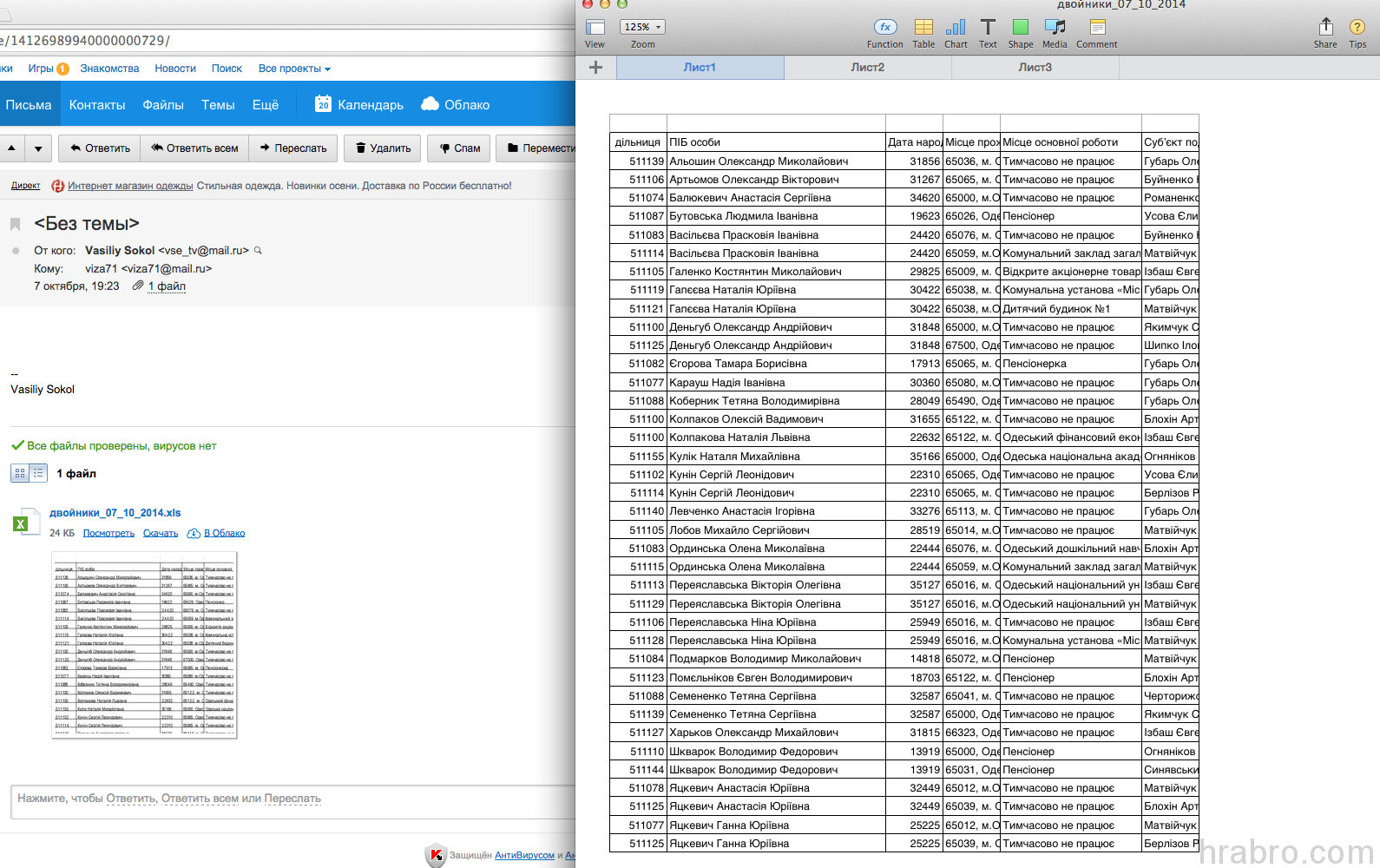Switch to the Лист2 sheet tab
The image size is (1380, 868).
pos(867,67)
